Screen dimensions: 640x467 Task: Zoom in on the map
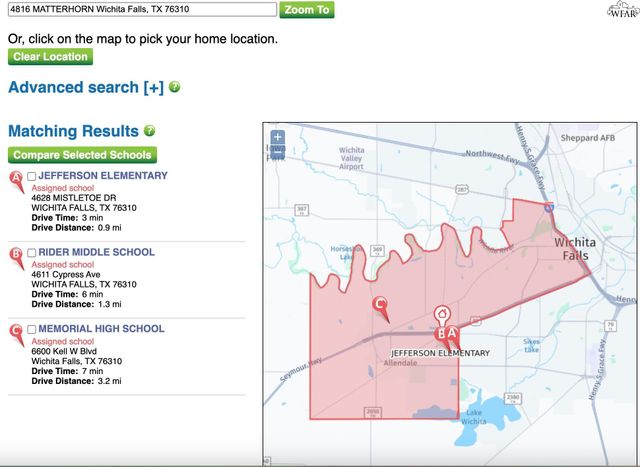[x=278, y=138]
